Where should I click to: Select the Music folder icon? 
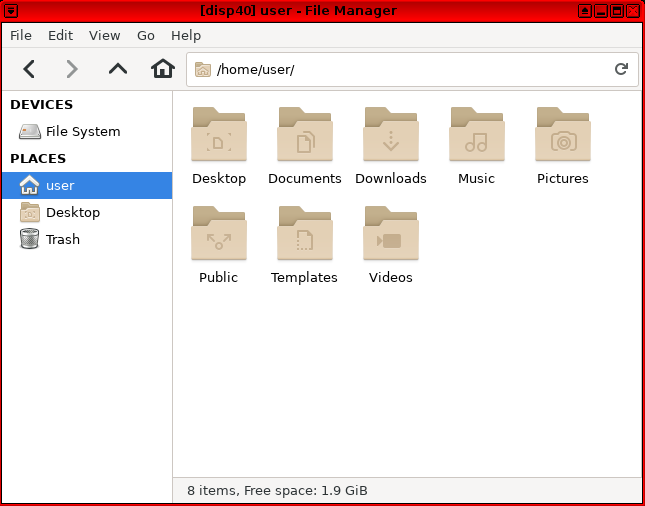[x=477, y=134]
